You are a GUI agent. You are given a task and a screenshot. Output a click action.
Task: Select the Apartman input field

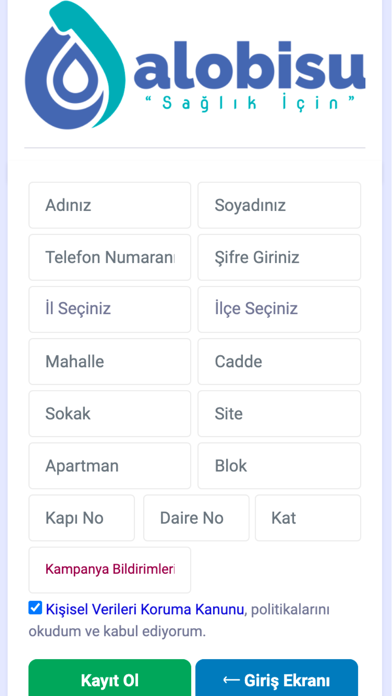tap(110, 466)
